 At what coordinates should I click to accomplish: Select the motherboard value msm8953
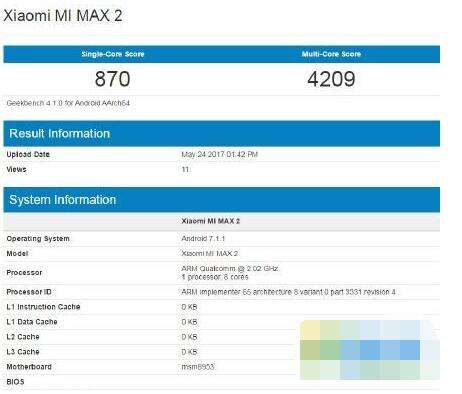(x=198, y=367)
